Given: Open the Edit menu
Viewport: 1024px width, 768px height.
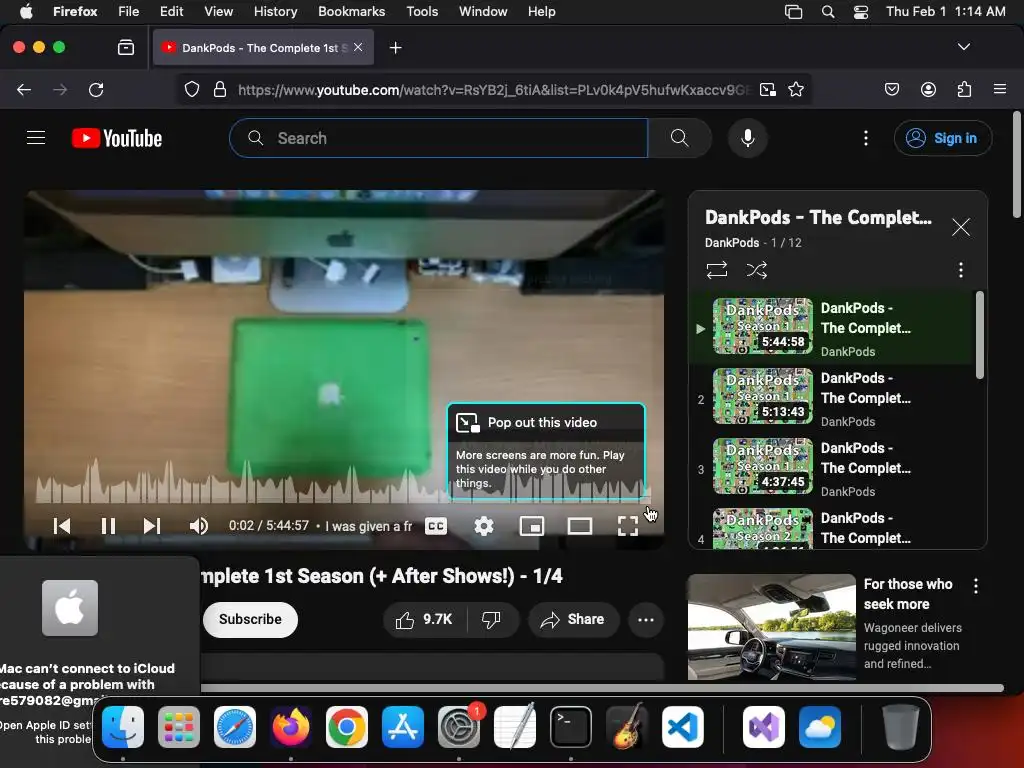Looking at the screenshot, I should 171,11.
